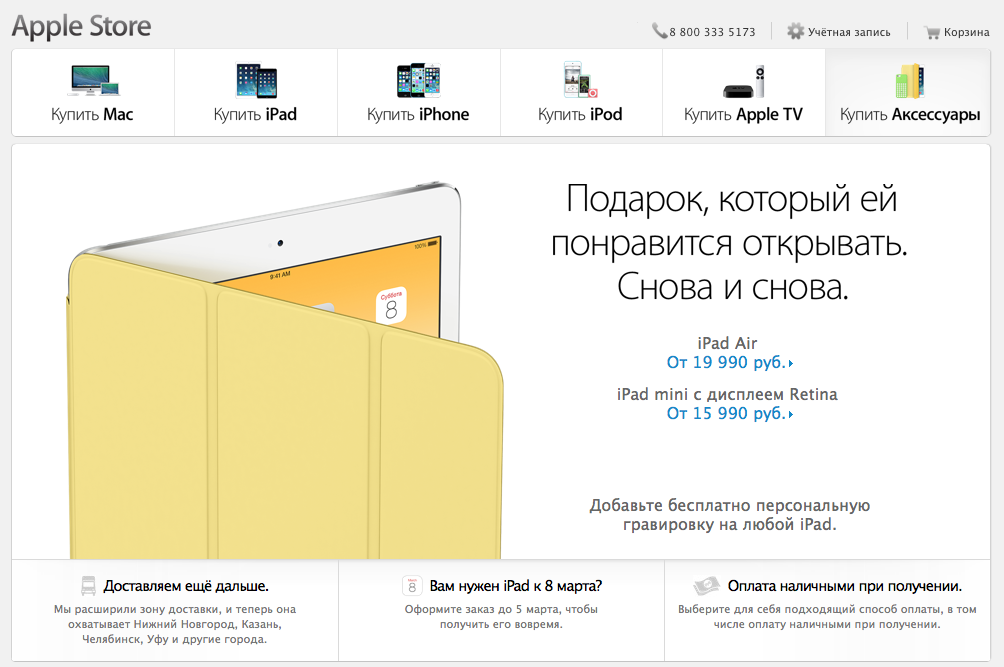
Task: Click the iPad tablets icon
Action: tap(256, 80)
